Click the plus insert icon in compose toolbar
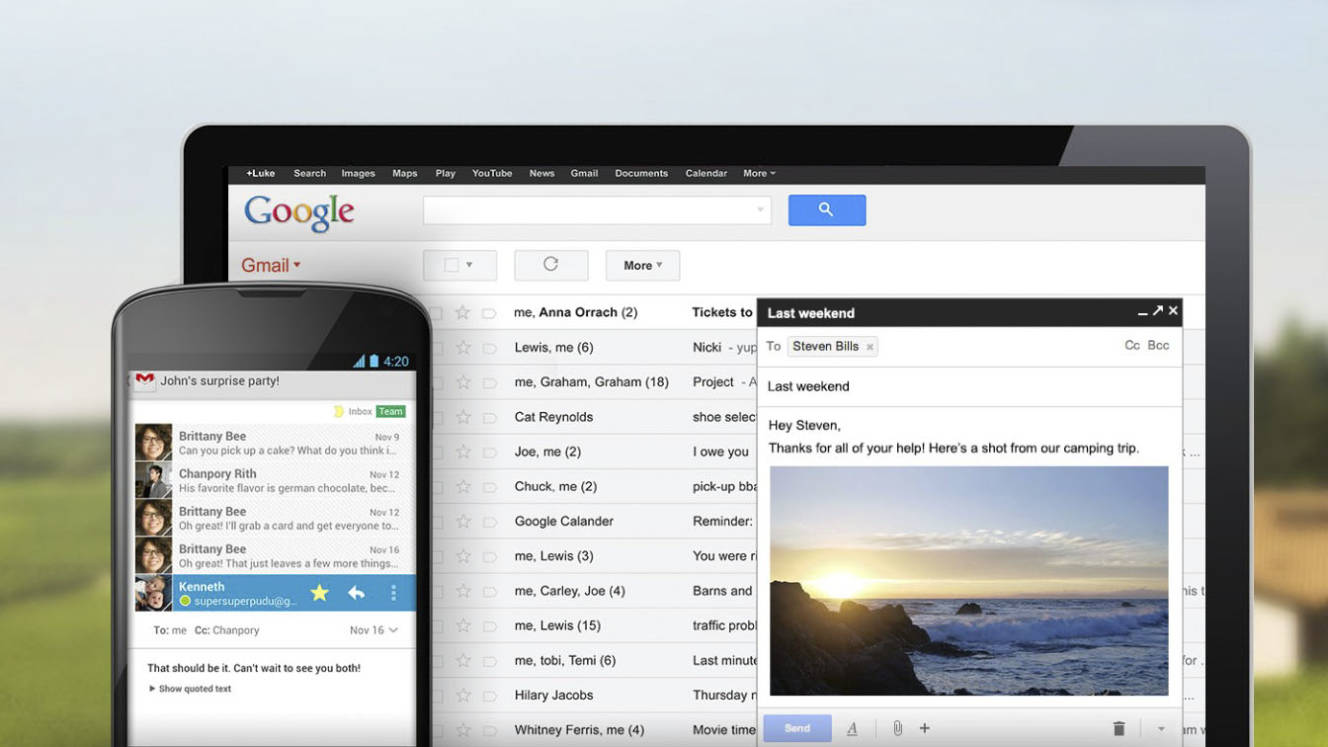 [x=925, y=729]
